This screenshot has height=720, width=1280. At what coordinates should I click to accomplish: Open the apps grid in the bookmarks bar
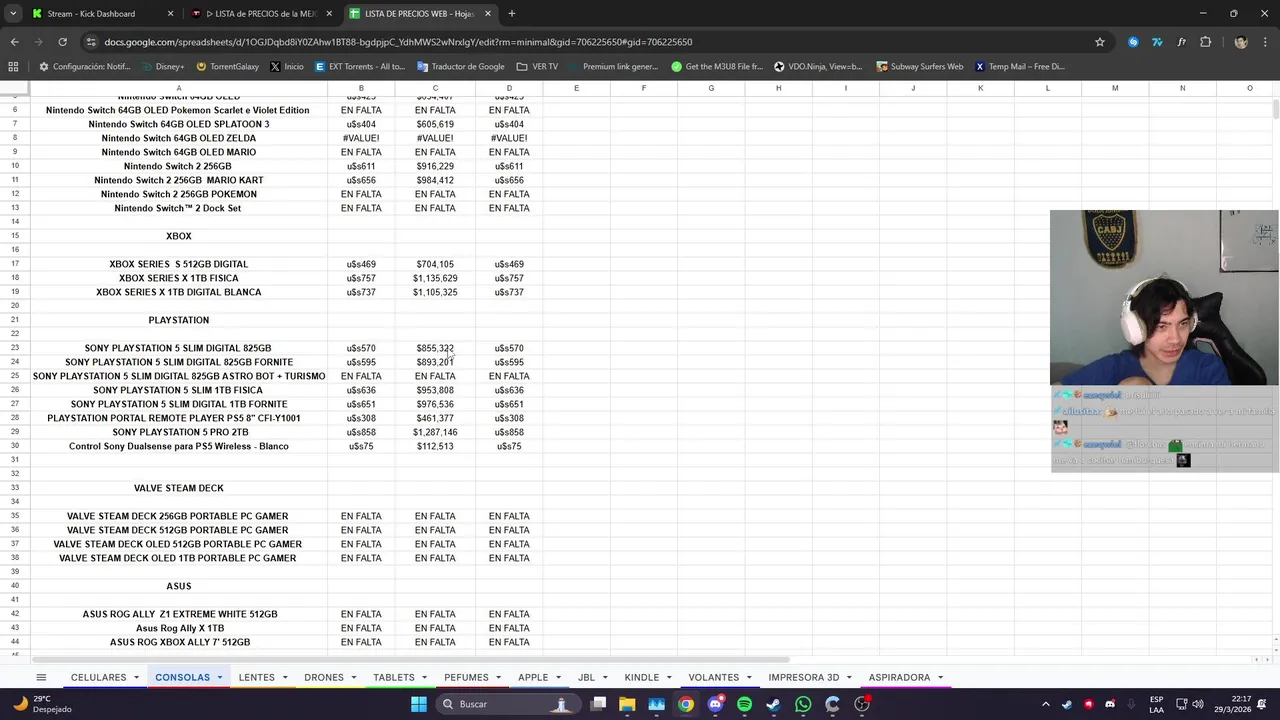click(x=13, y=66)
